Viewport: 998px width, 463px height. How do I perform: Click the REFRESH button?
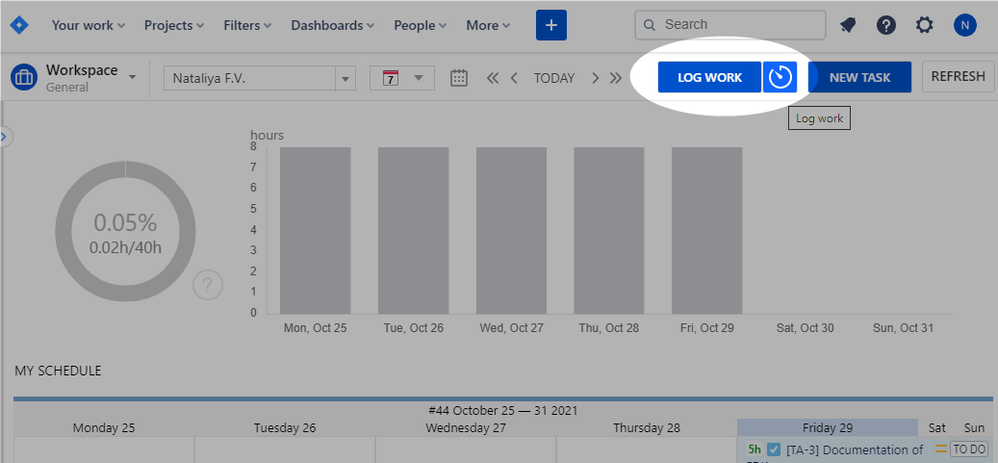point(958,77)
